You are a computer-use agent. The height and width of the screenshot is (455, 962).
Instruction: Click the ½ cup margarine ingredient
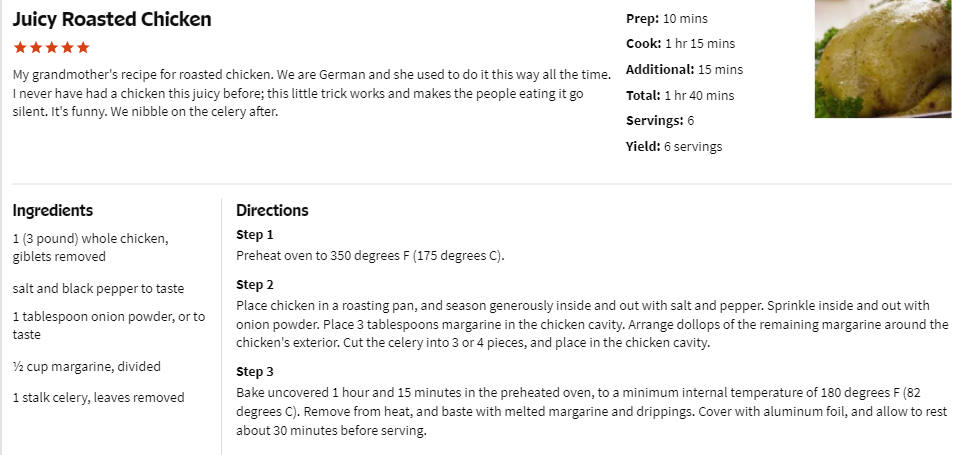(87, 367)
